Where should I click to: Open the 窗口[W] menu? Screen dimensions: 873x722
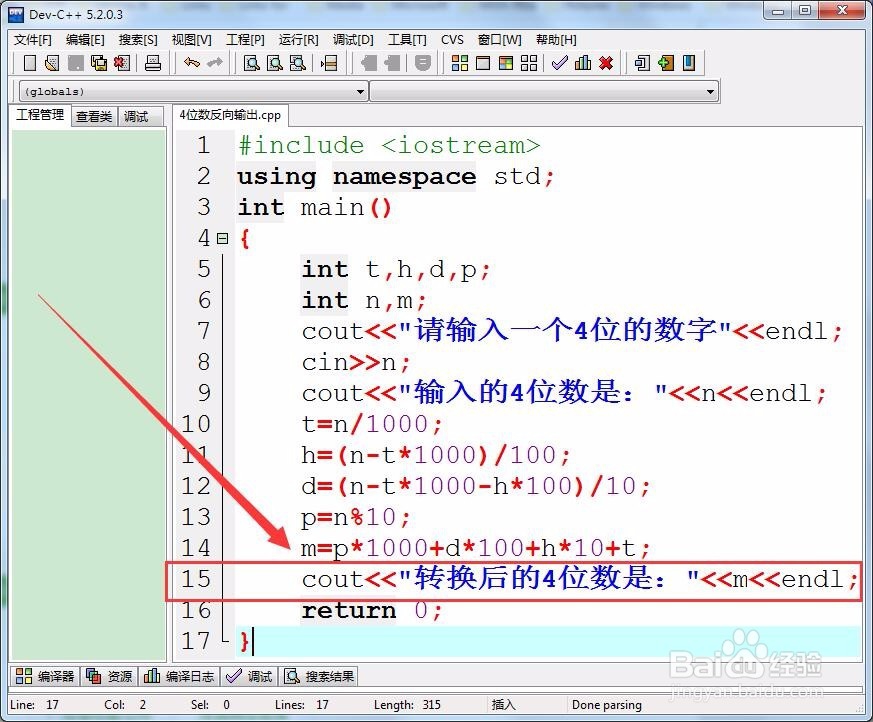tap(499, 40)
